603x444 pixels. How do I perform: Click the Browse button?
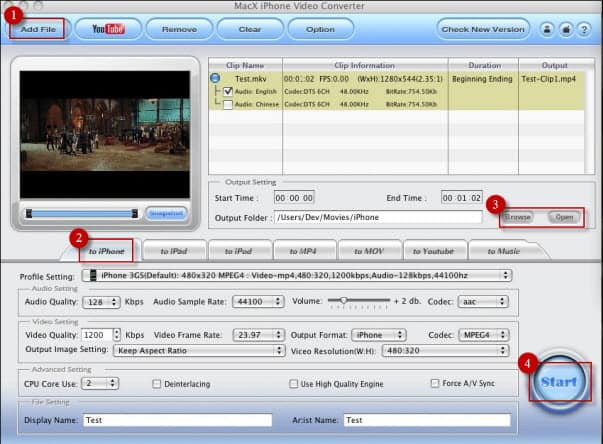tap(518, 217)
